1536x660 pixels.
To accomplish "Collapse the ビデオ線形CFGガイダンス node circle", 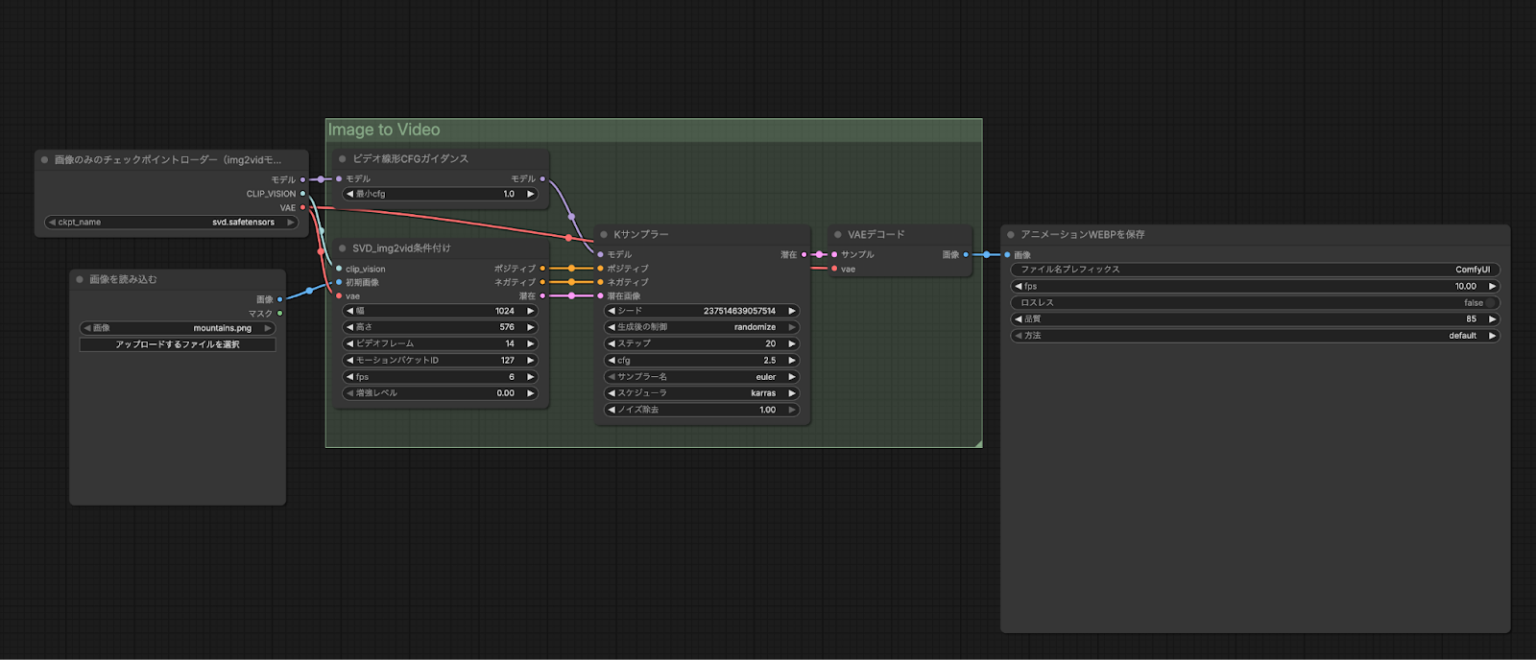I will (340, 158).
